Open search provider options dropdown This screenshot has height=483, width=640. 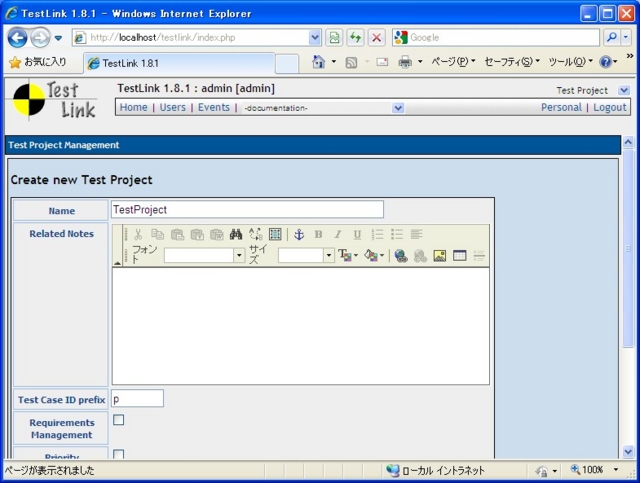626,38
